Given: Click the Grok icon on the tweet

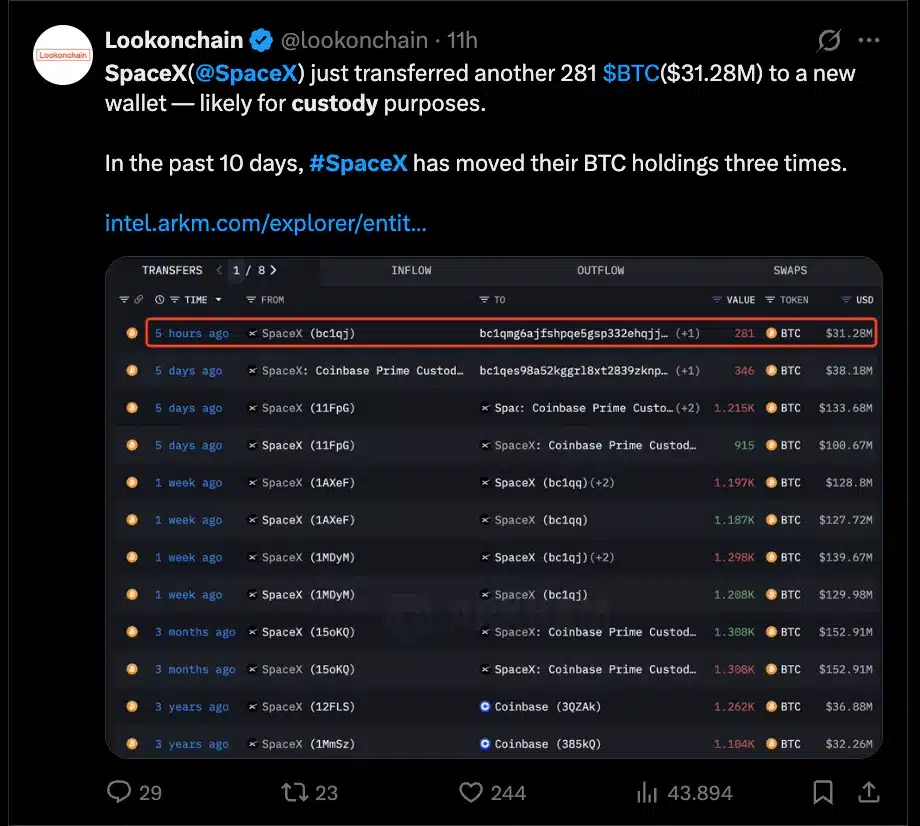Looking at the screenshot, I should (829, 40).
